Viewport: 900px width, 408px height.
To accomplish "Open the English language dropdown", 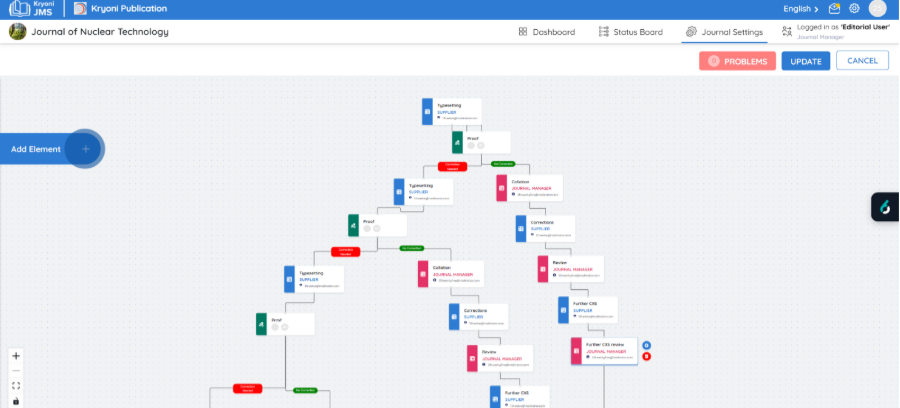I will click(x=801, y=9).
